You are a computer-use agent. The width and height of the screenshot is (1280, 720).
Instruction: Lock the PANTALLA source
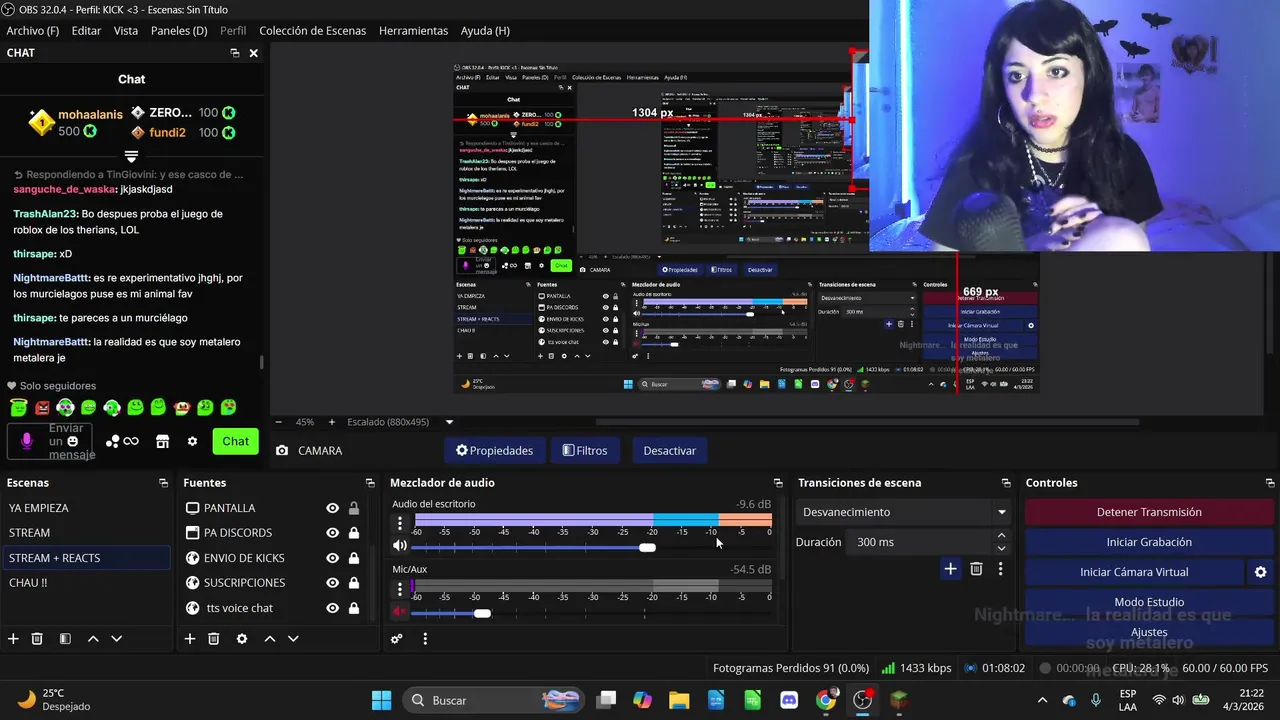pos(353,508)
